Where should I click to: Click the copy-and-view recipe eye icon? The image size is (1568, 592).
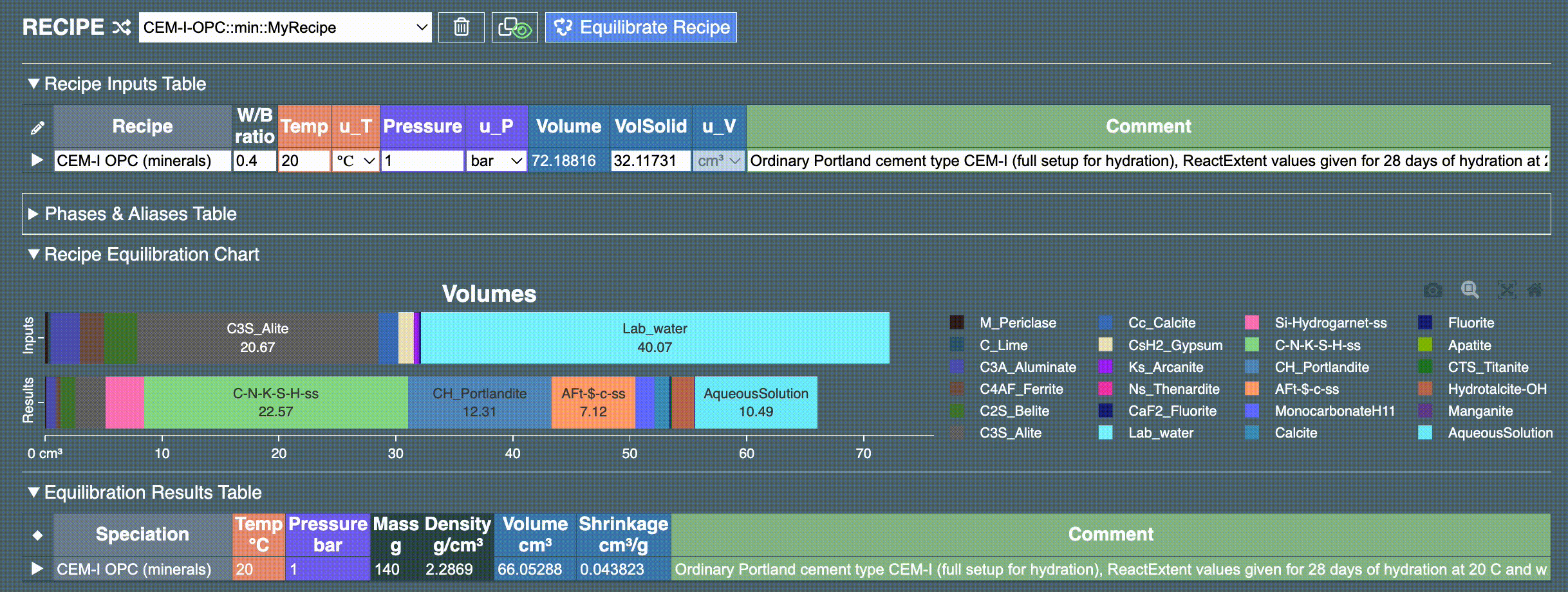pos(514,27)
